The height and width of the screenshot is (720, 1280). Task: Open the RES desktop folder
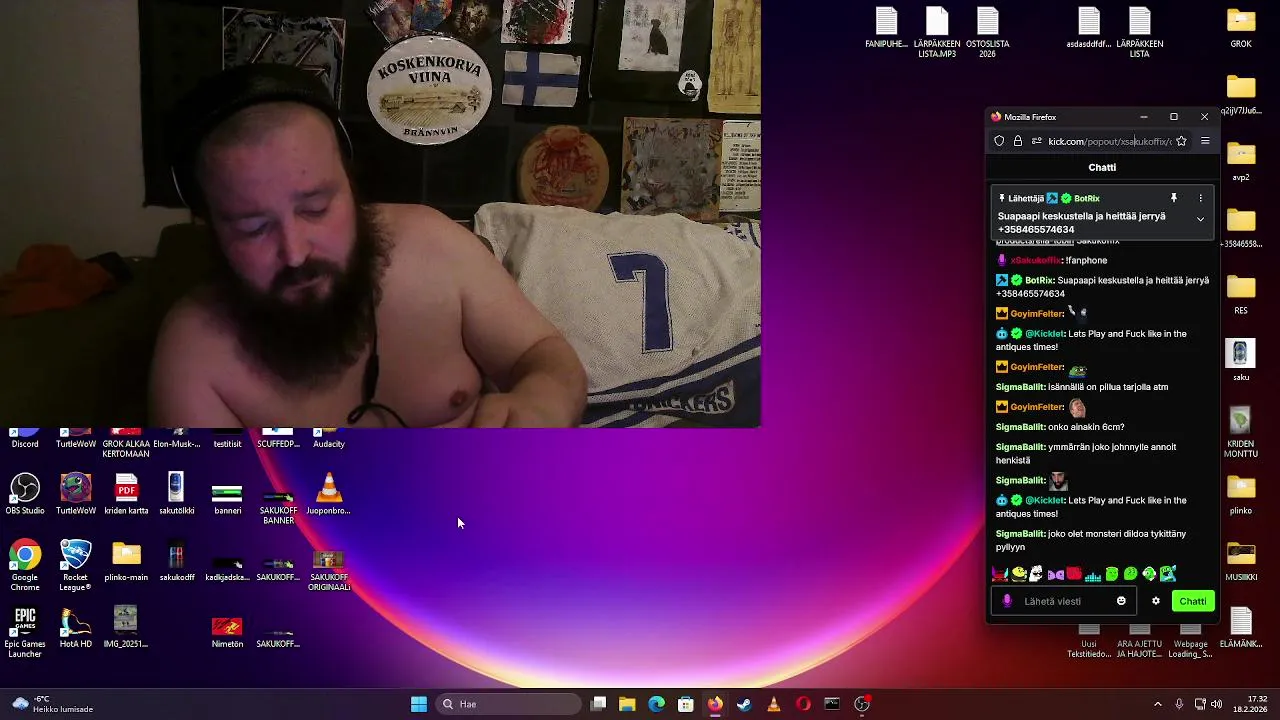(x=1241, y=295)
